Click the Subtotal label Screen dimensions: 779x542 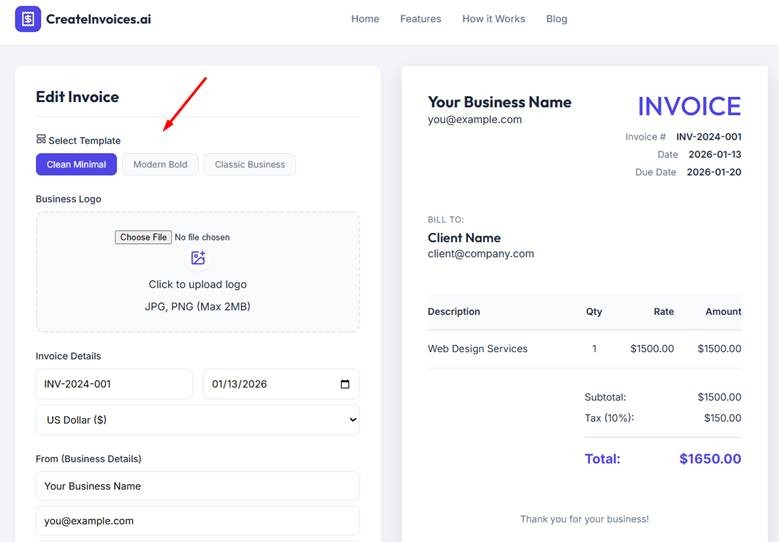tap(605, 397)
